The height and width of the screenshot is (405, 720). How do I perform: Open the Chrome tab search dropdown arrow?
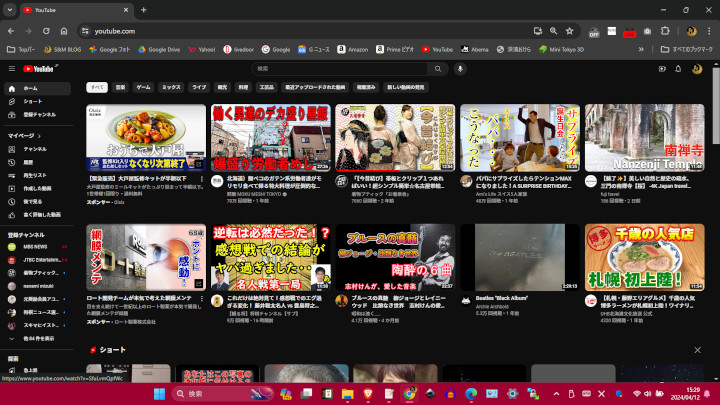(x=10, y=10)
